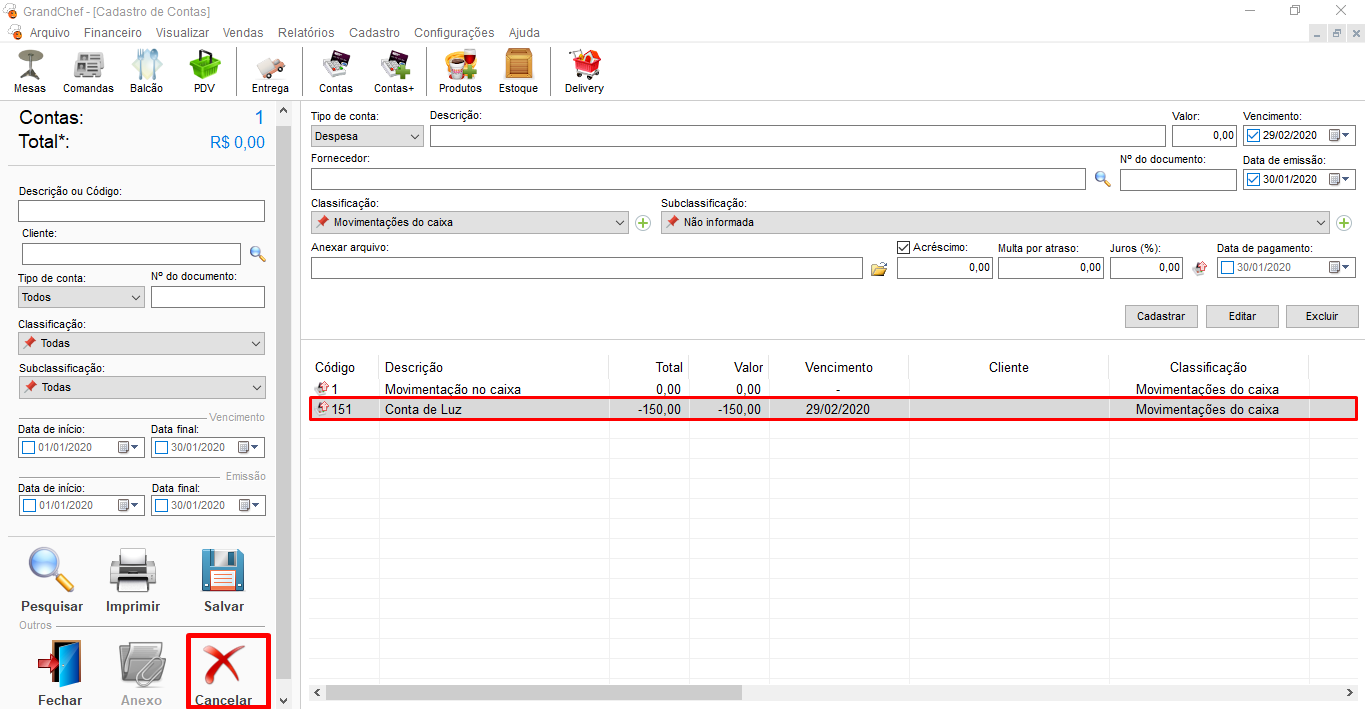Open the Relatórios menu
This screenshot has width=1365, height=709.
[x=305, y=33]
